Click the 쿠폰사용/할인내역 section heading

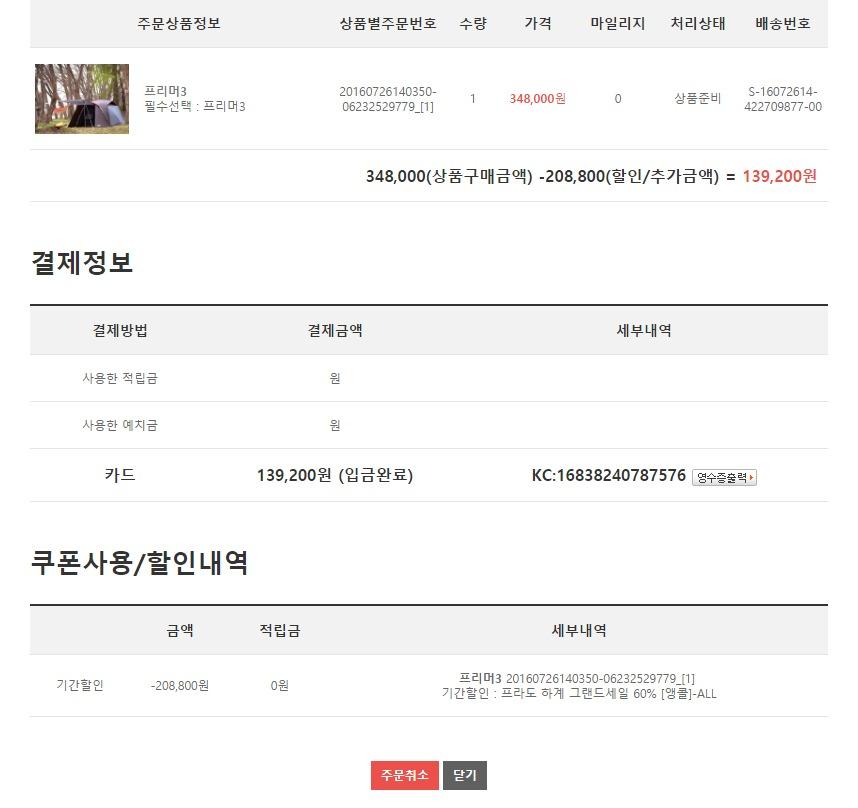pos(140,562)
